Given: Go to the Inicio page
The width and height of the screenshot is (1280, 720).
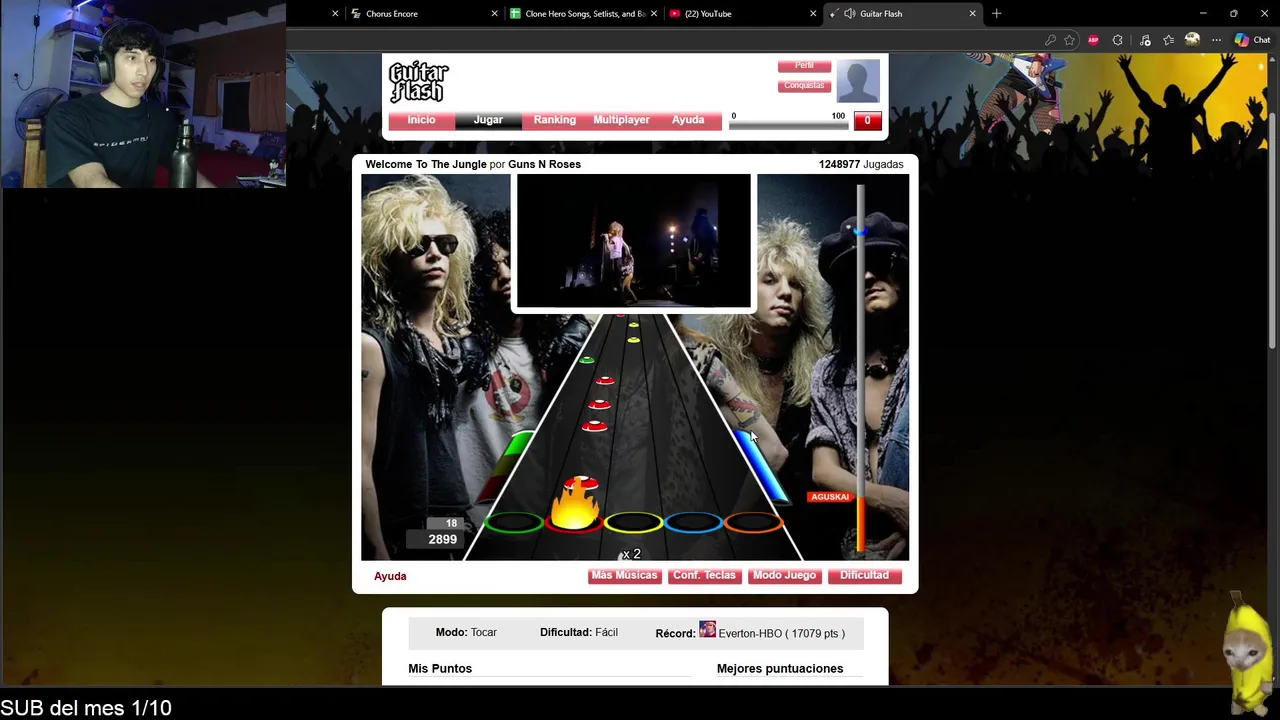Looking at the screenshot, I should [421, 120].
